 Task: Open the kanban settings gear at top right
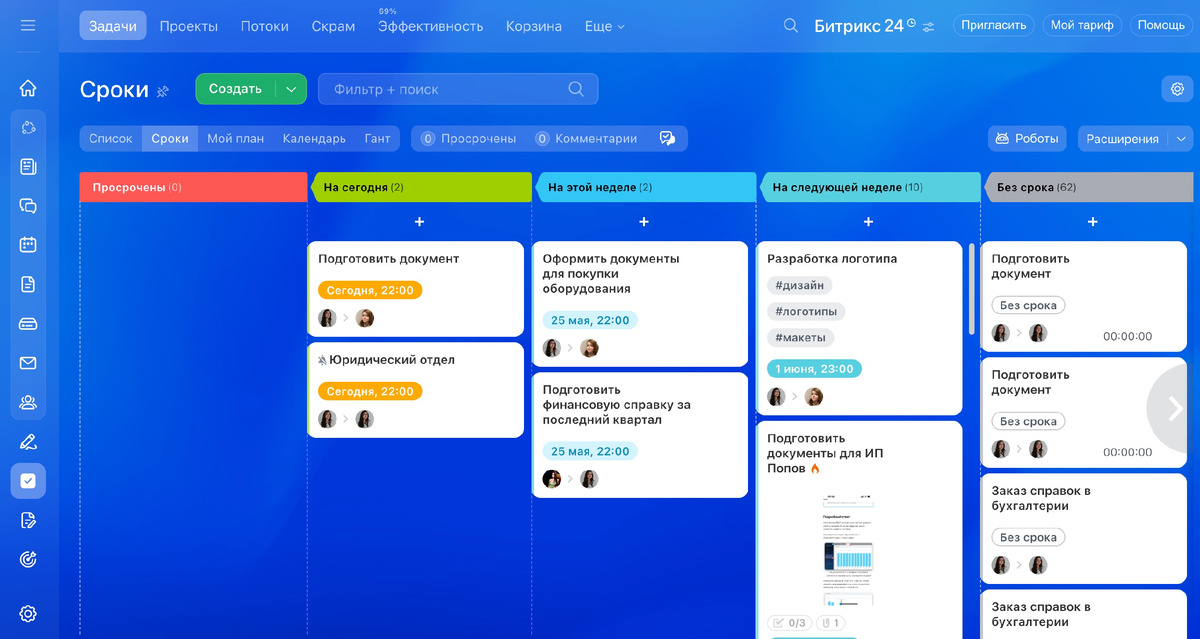[x=1178, y=89]
